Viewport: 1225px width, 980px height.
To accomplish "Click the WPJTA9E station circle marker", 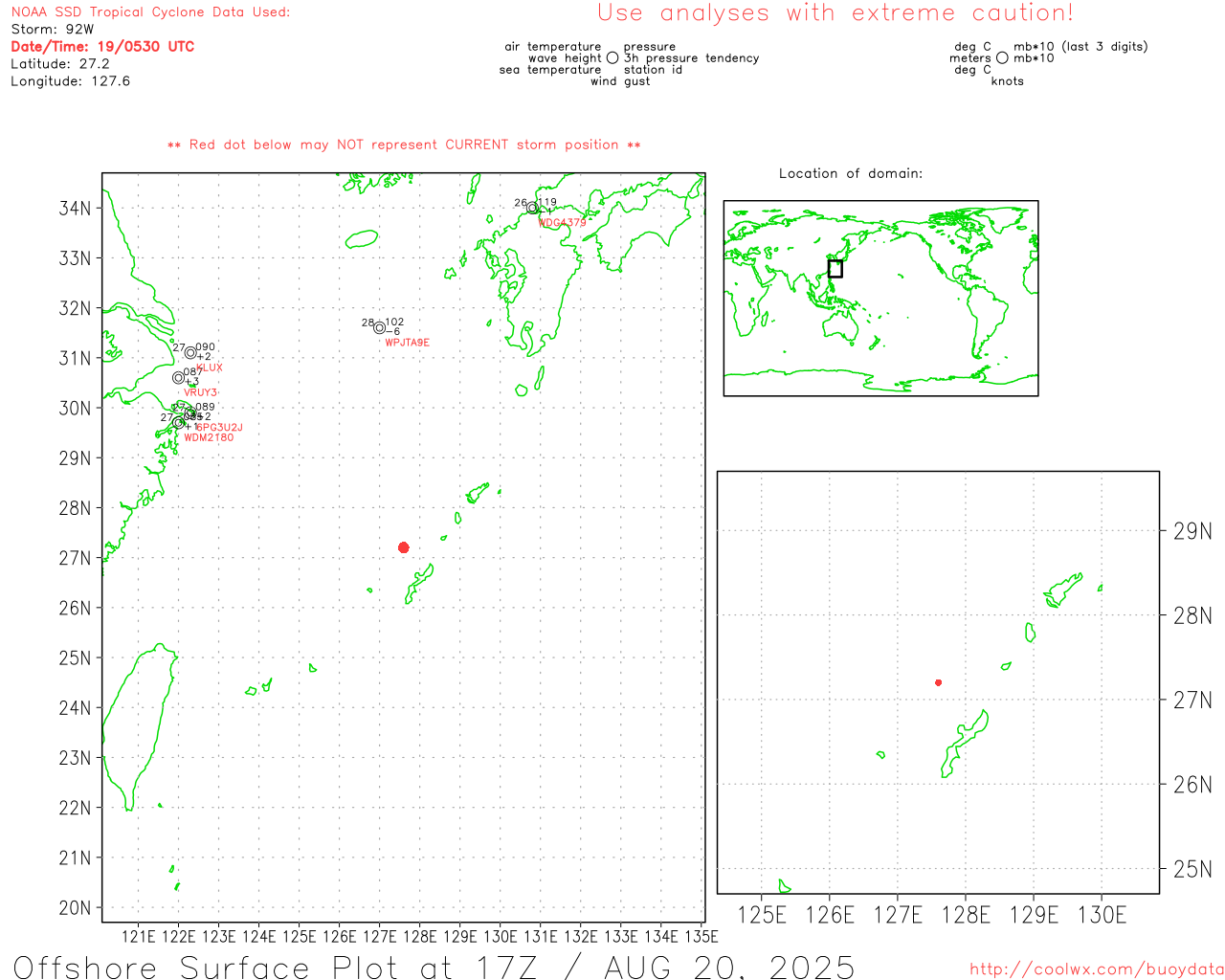I will [x=380, y=328].
